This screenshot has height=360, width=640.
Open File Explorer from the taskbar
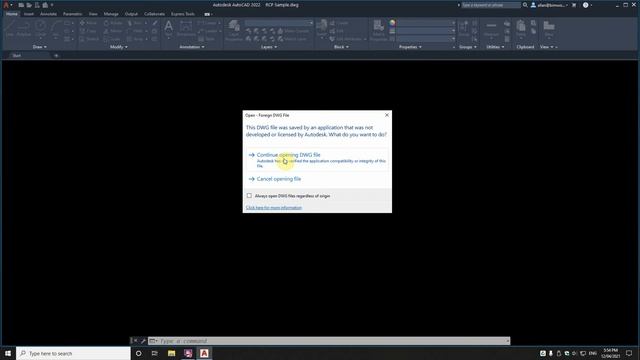click(171, 353)
